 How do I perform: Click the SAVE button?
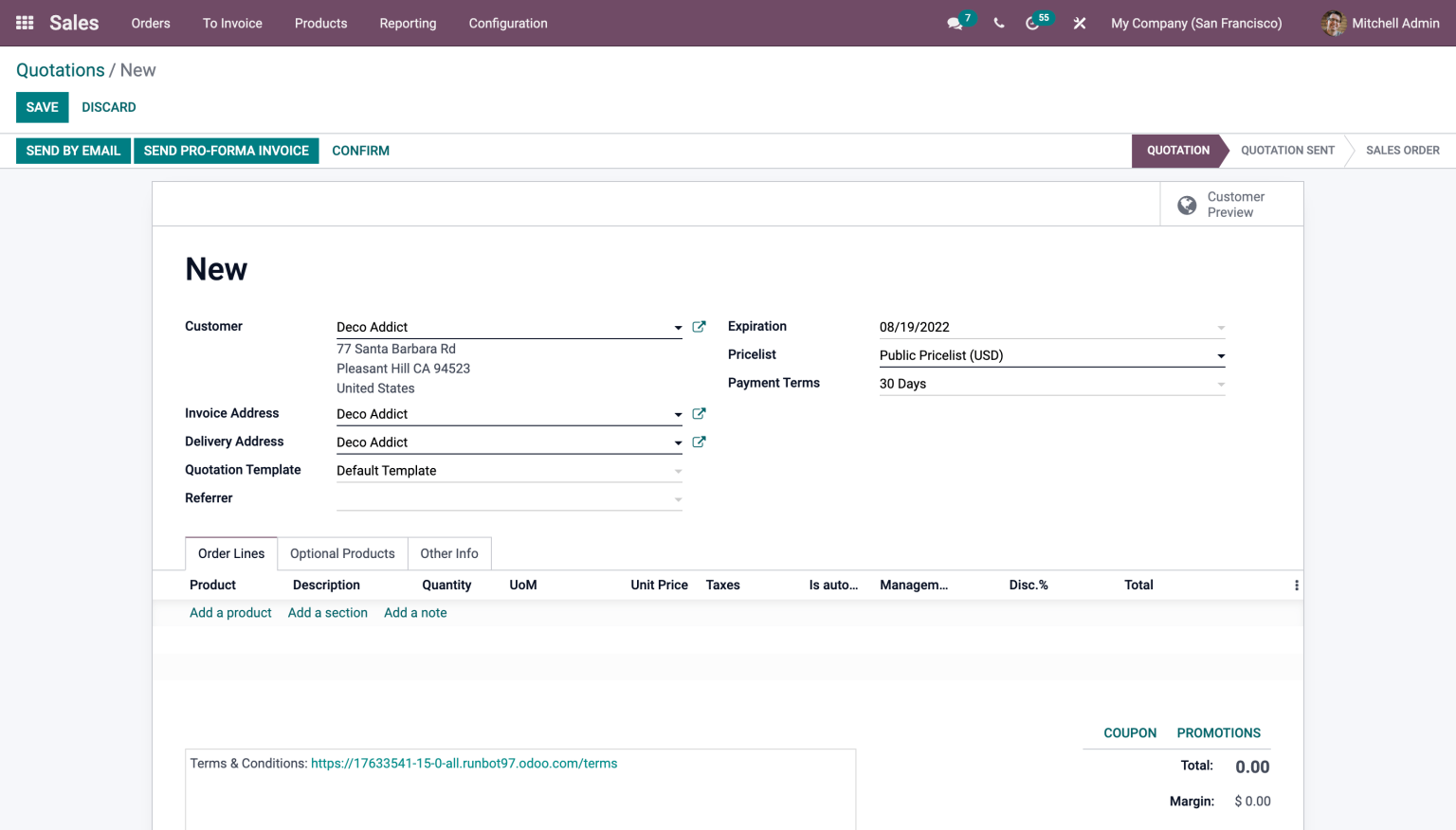point(42,107)
